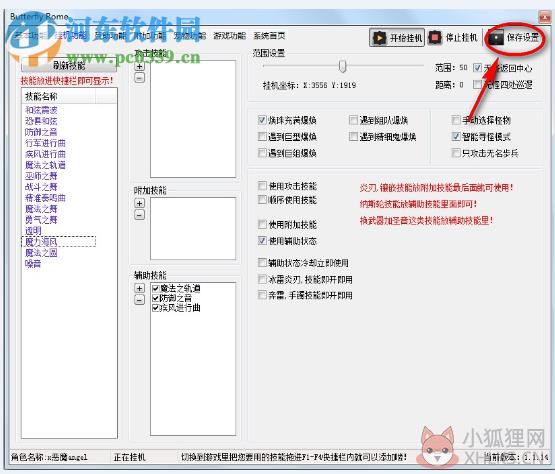Disable the 智能寻怪模式 checkbox
This screenshot has height=474, width=555.
tap(456, 136)
